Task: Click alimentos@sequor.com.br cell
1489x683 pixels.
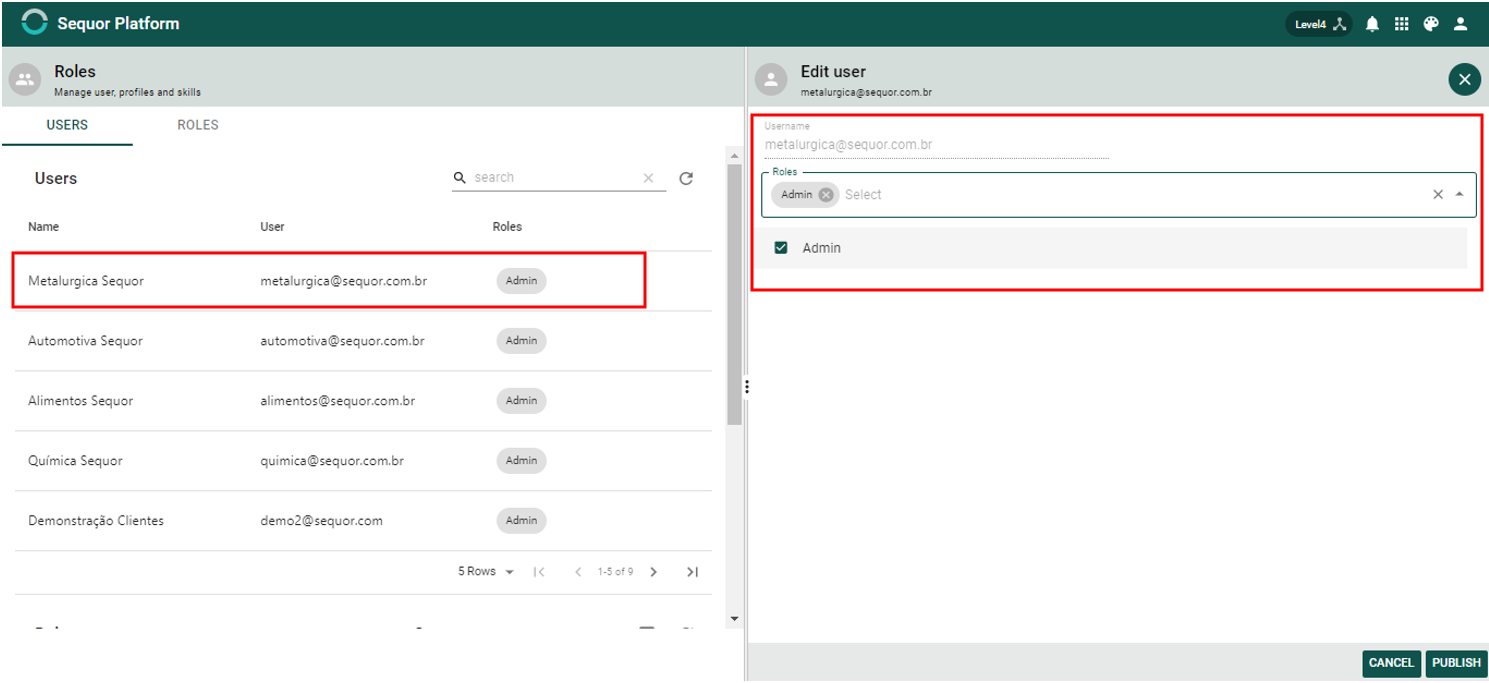Action: pyautogui.click(x=338, y=401)
